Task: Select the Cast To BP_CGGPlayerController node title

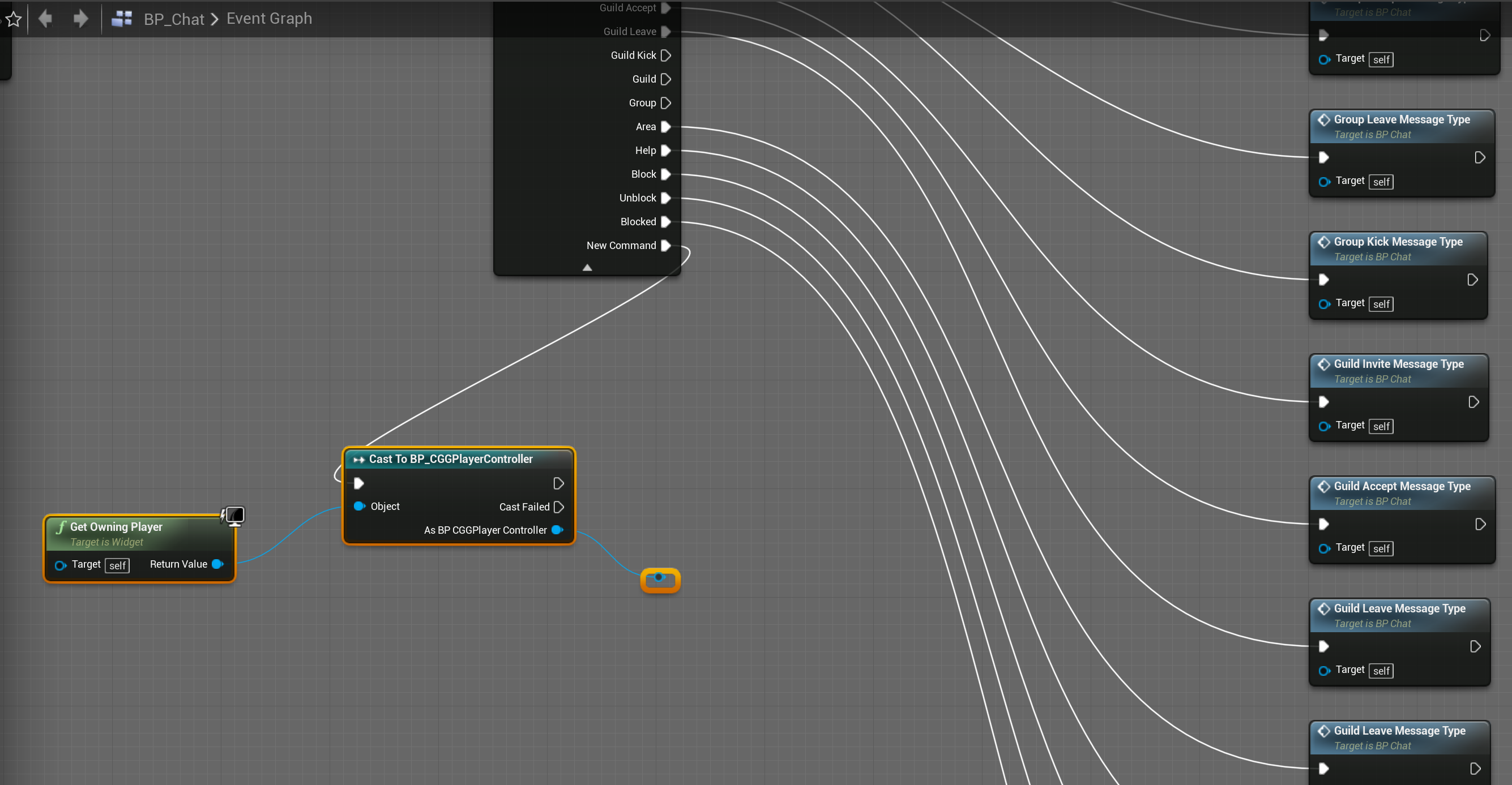Action: coord(450,459)
